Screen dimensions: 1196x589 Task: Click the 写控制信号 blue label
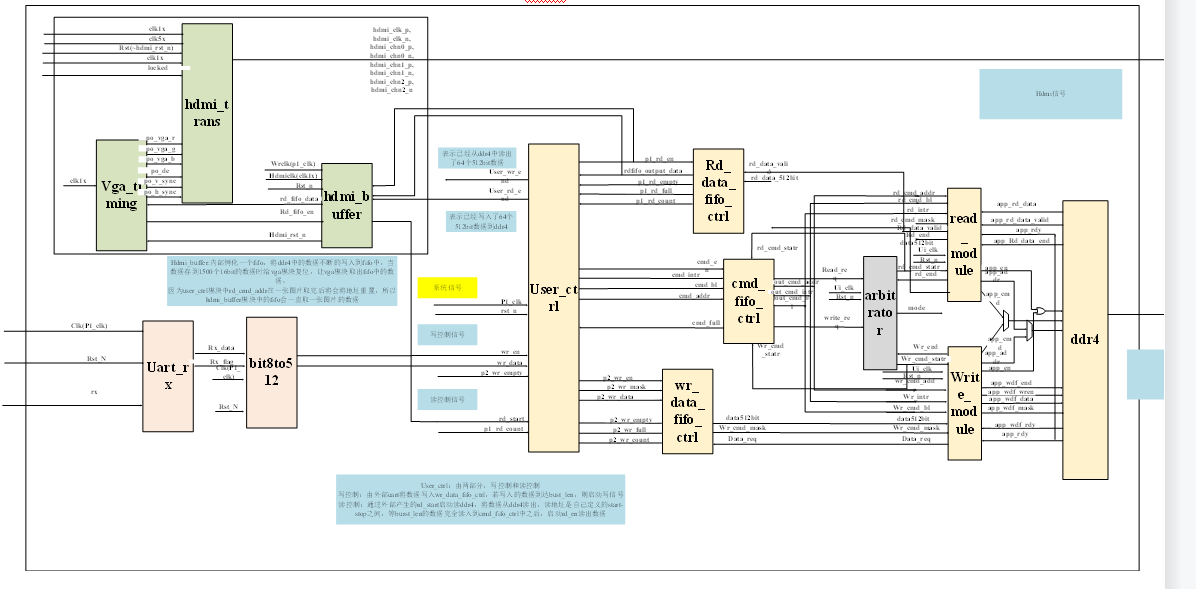[446, 334]
